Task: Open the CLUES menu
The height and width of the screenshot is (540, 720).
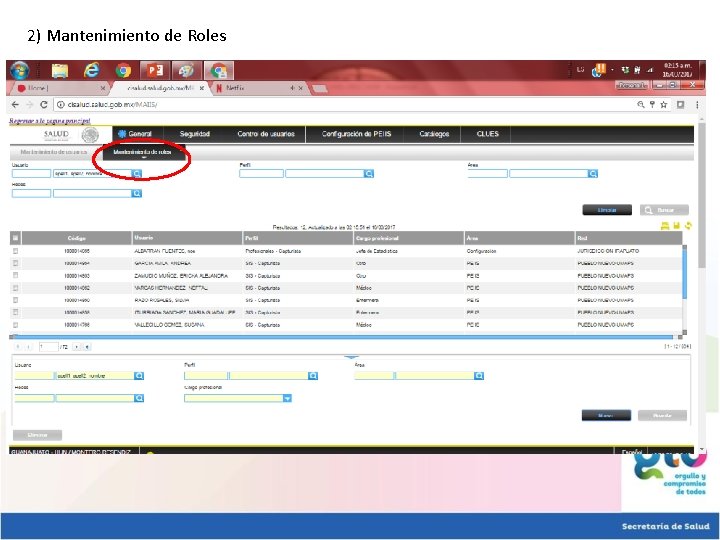Action: point(487,134)
